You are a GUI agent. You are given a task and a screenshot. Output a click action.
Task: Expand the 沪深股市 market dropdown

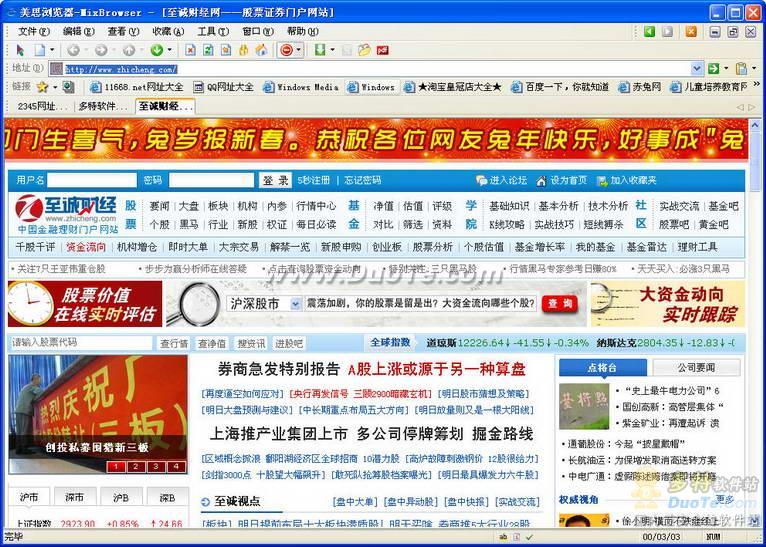pos(296,303)
